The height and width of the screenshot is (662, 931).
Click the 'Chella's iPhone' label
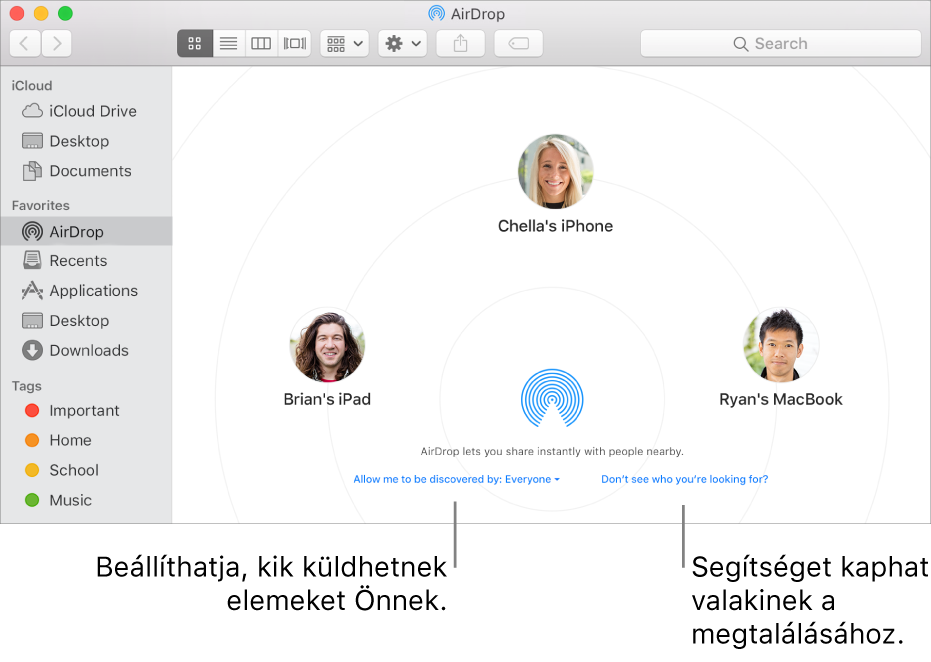pyautogui.click(x=556, y=226)
